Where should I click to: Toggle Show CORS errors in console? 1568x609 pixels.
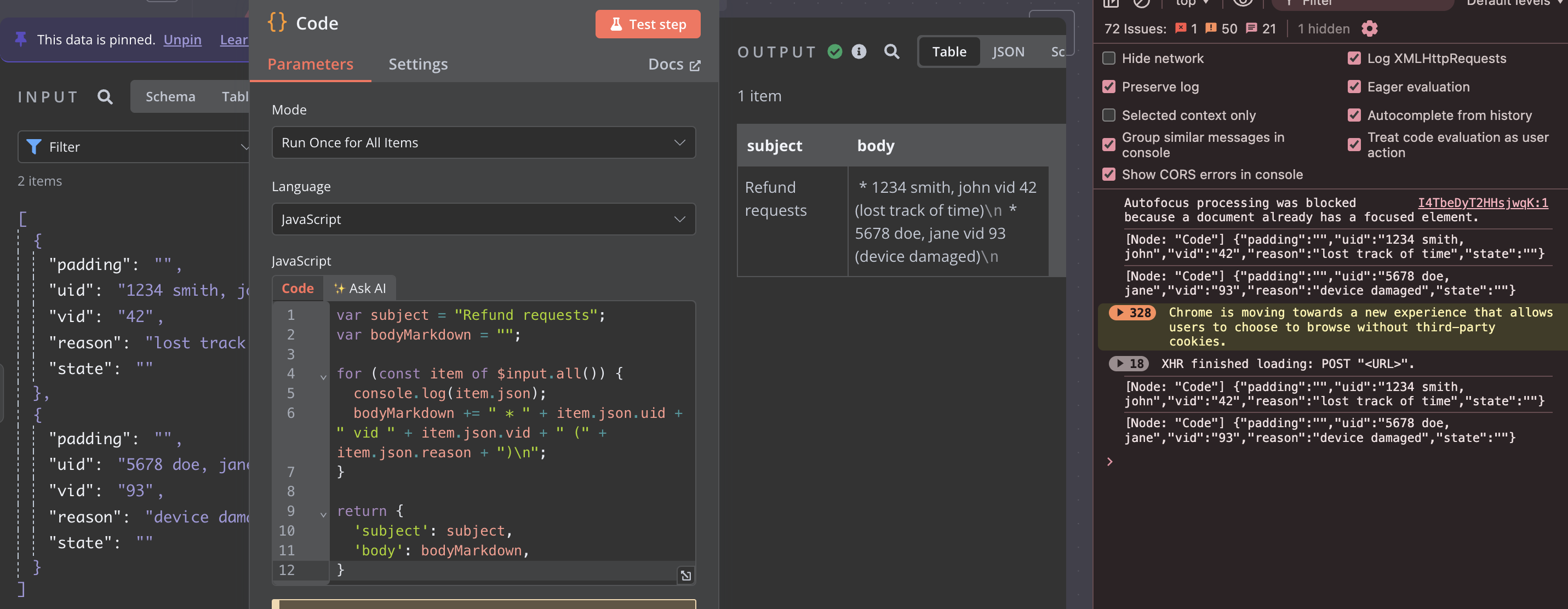(1108, 174)
